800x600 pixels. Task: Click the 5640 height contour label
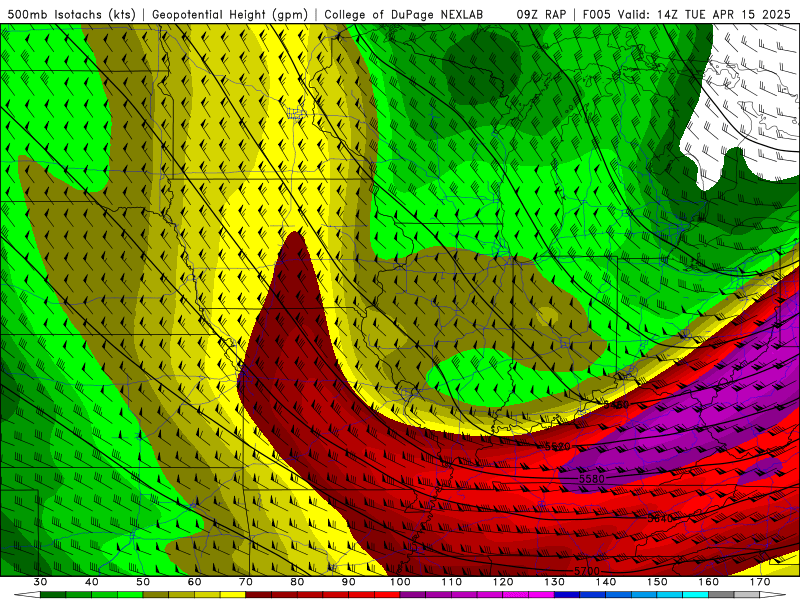[660, 518]
